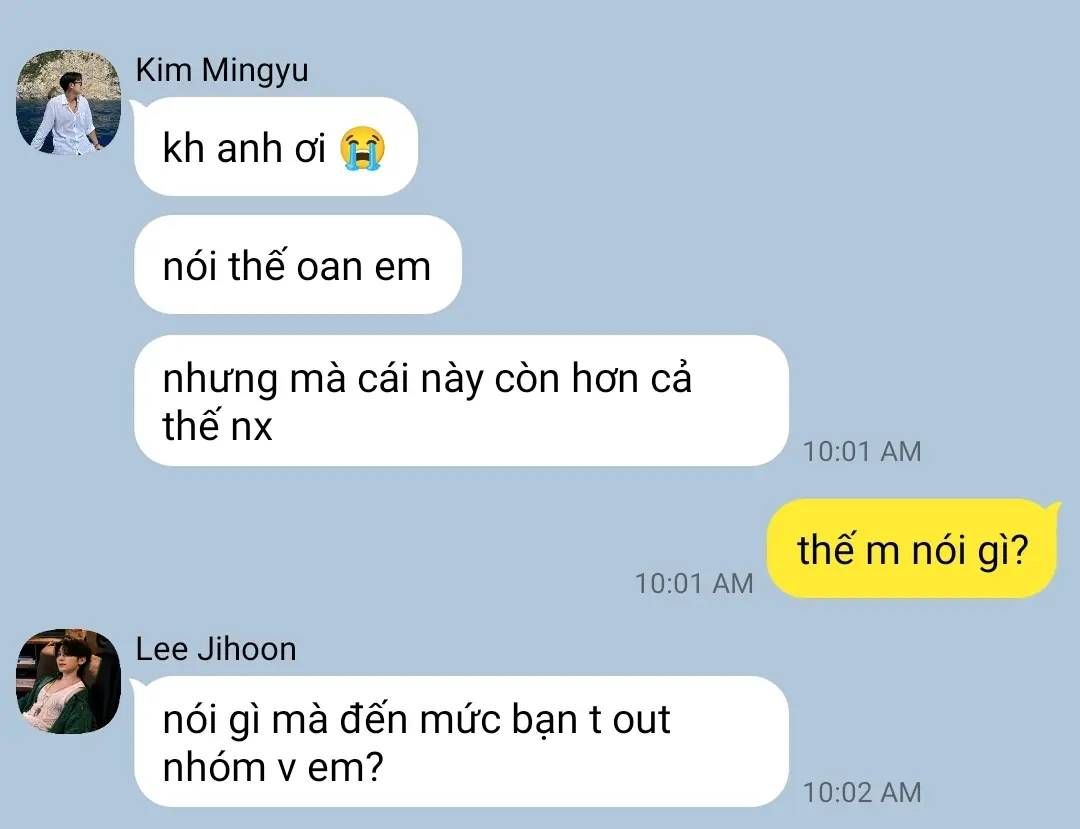The image size is (1080, 829).
Task: Click the word 'out' in Jihoon's message
Action: tap(641, 720)
